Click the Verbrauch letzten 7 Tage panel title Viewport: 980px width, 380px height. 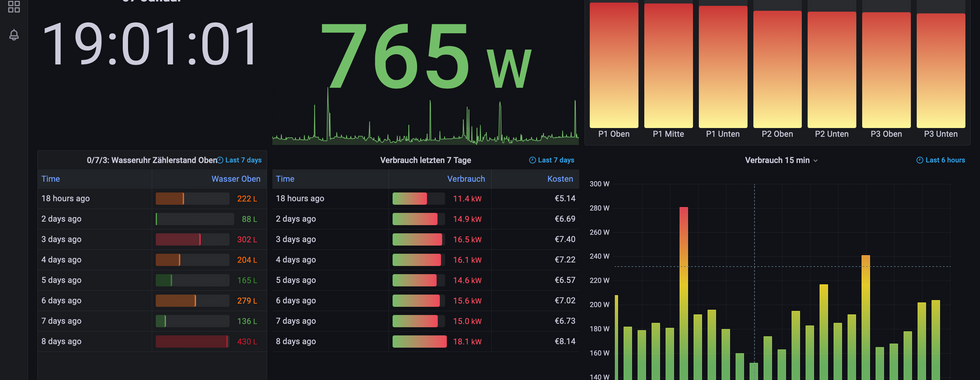tap(426, 161)
